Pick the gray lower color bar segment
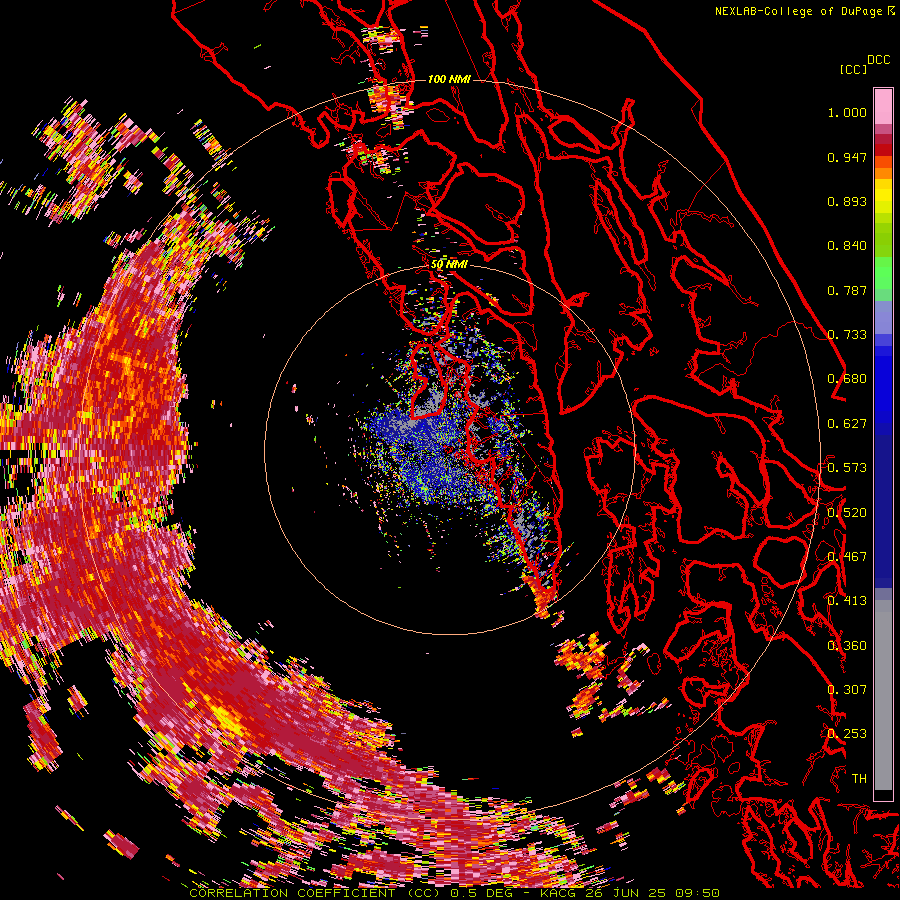The width and height of the screenshot is (900, 900). (x=883, y=695)
